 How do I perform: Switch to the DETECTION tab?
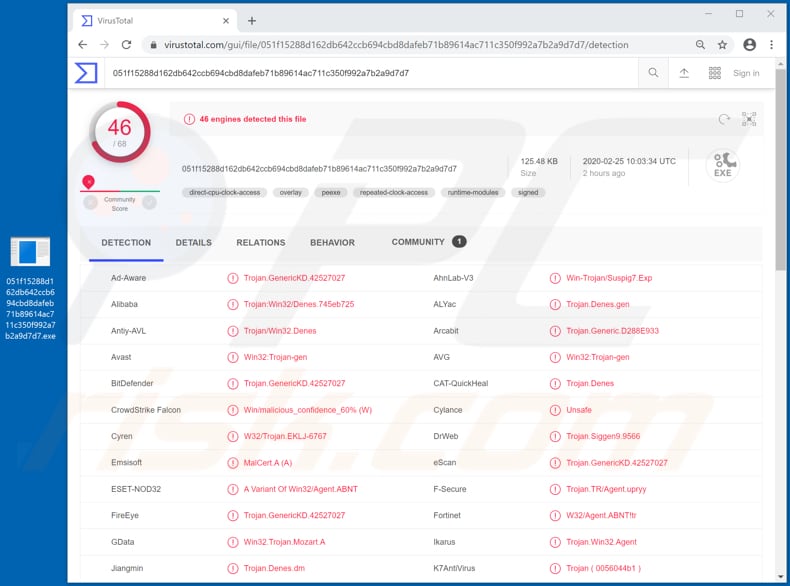click(126, 242)
